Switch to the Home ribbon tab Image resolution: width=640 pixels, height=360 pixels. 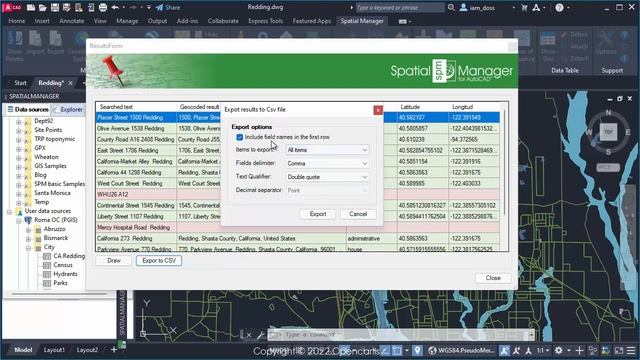point(17,21)
